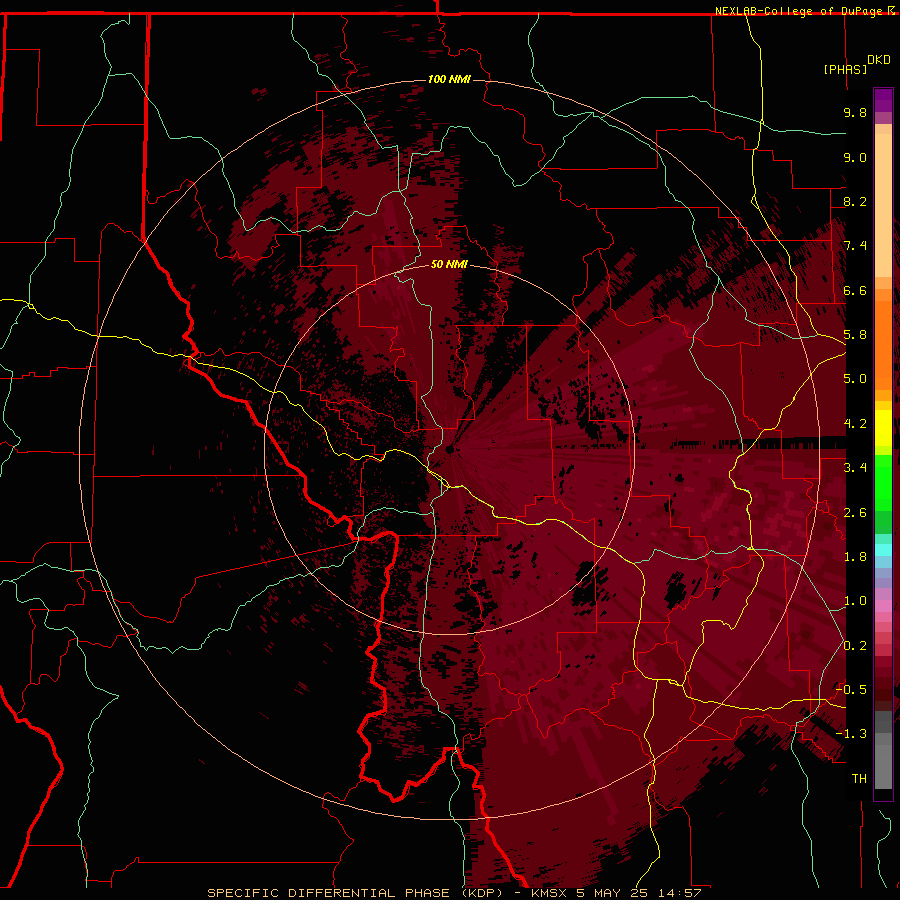900x900 pixels.
Task: Click the 4.2 value on the color scale
Action: click(x=855, y=424)
